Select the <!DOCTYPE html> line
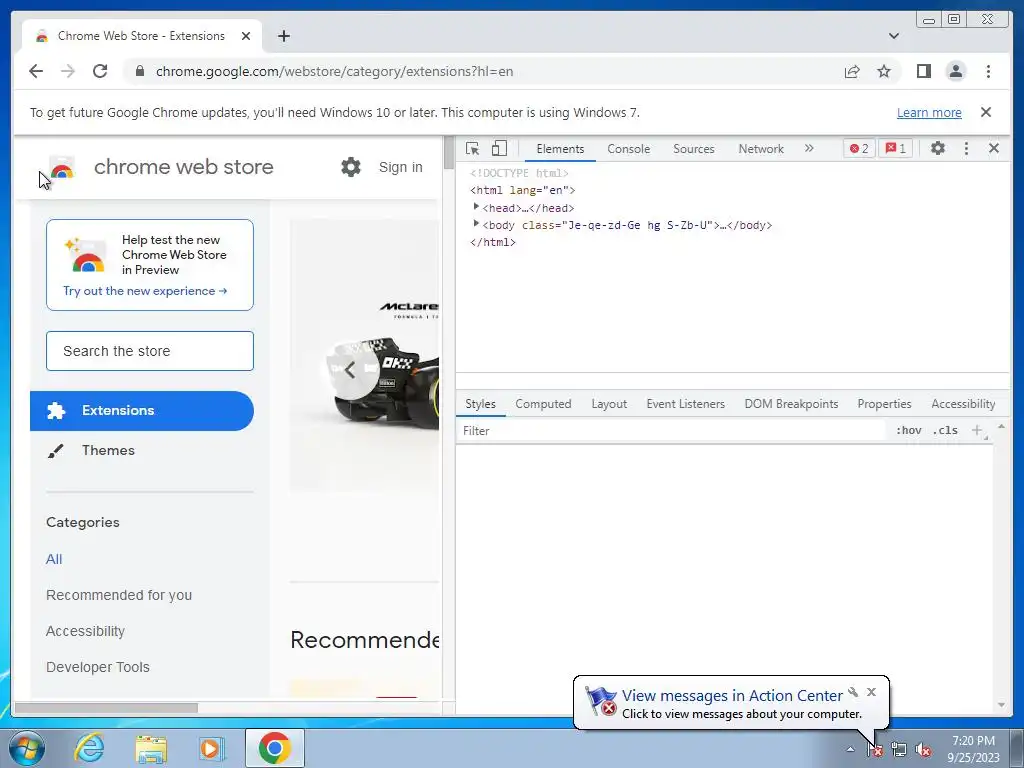Viewport: 1024px width, 768px height. [519, 173]
